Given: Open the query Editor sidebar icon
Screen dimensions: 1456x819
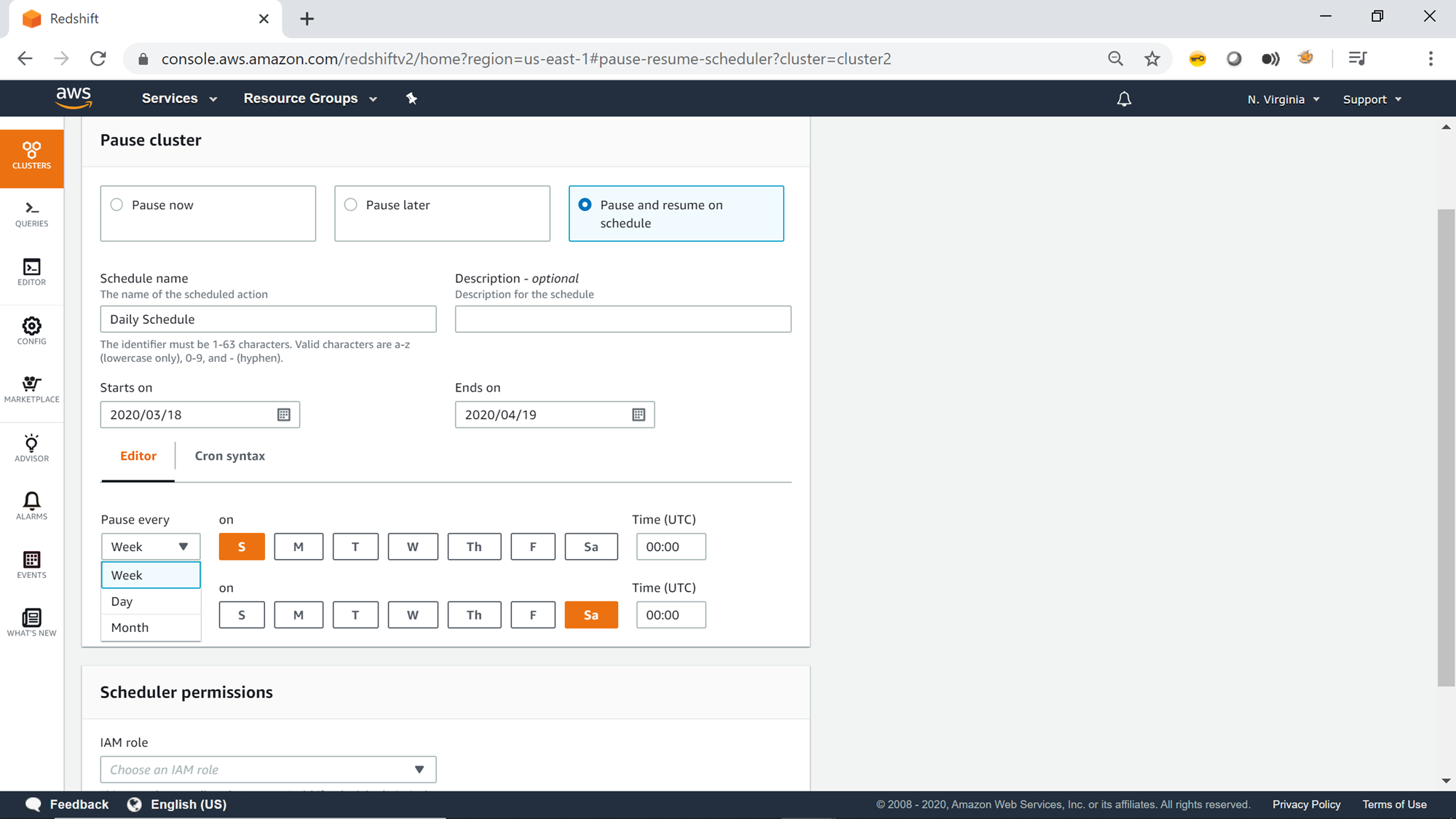Looking at the screenshot, I should pyautogui.click(x=31, y=272).
